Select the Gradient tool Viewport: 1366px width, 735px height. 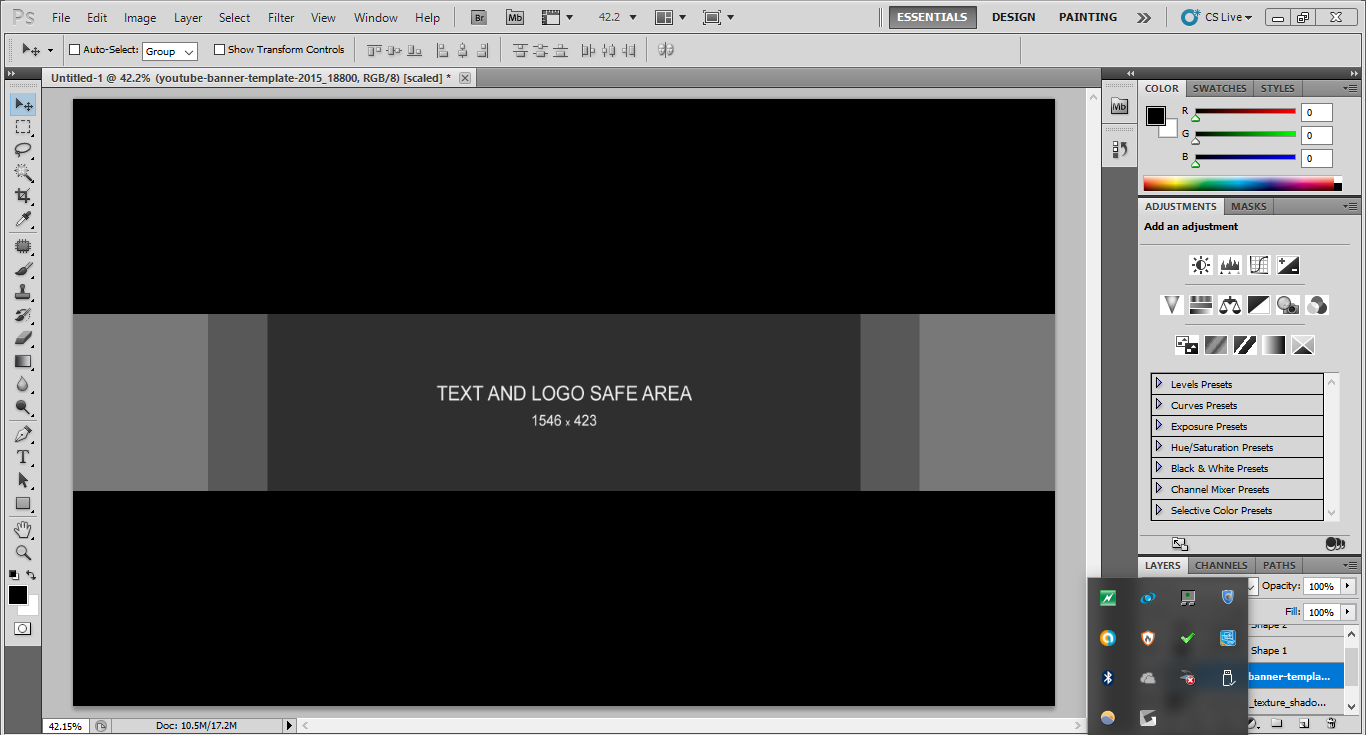pyautogui.click(x=23, y=361)
